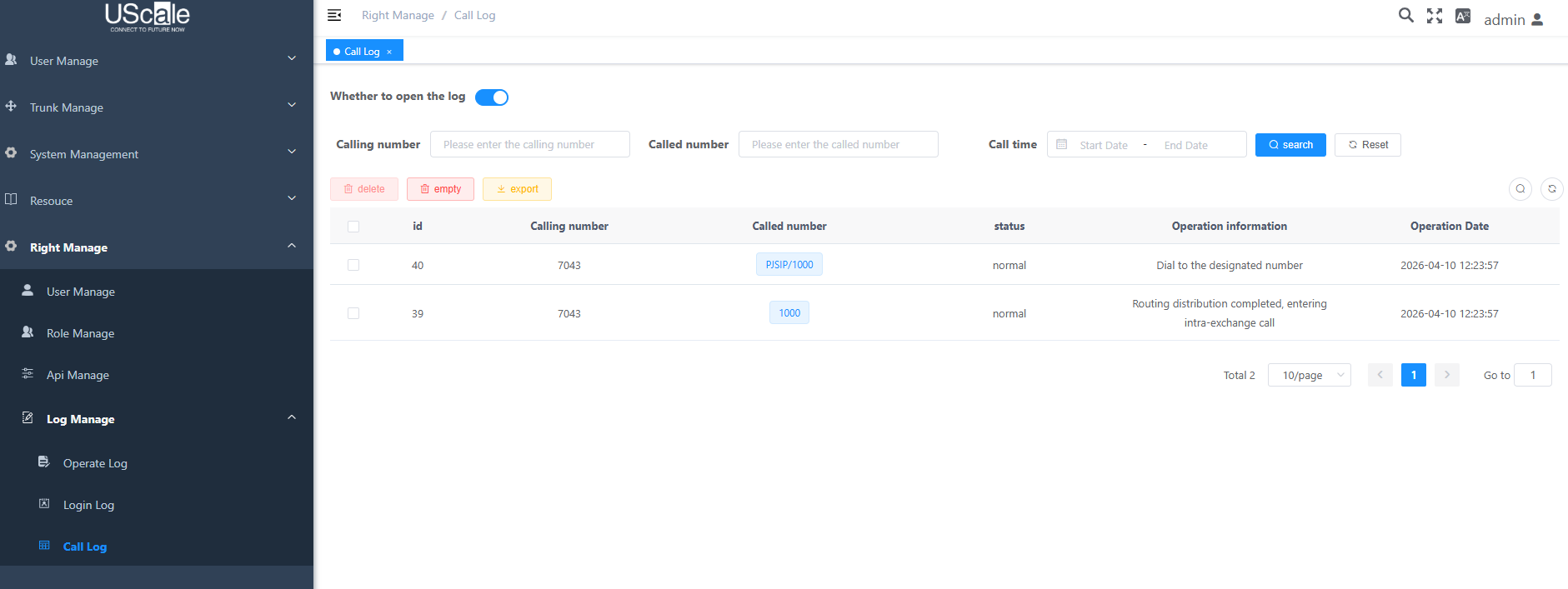Click the 'Calling number' column header
1568x589 pixels.
[x=569, y=227]
